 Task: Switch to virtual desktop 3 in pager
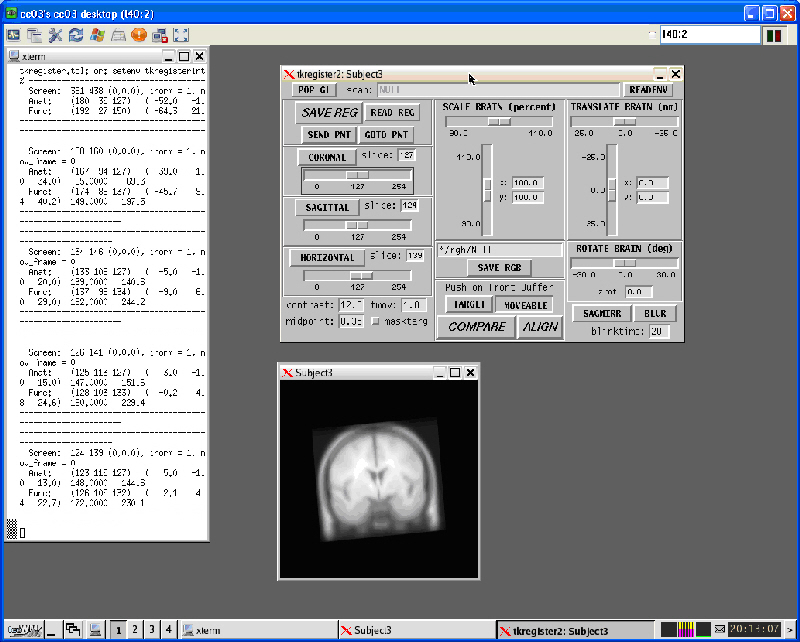point(151,629)
